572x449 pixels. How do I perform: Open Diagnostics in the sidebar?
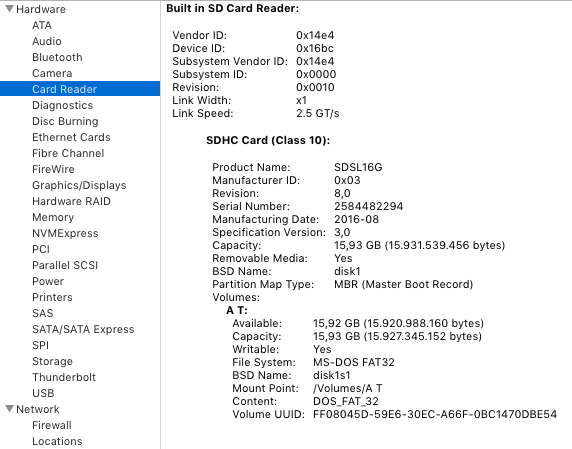pos(63,105)
